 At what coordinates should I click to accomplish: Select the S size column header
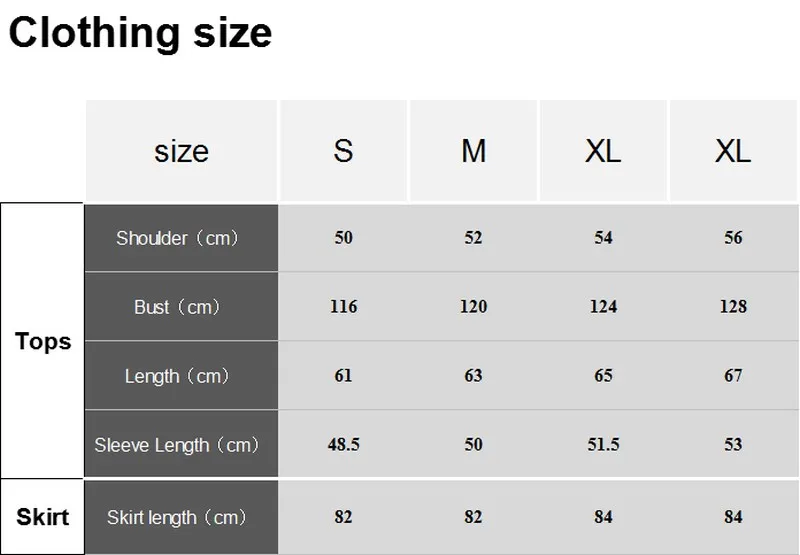[x=343, y=151]
